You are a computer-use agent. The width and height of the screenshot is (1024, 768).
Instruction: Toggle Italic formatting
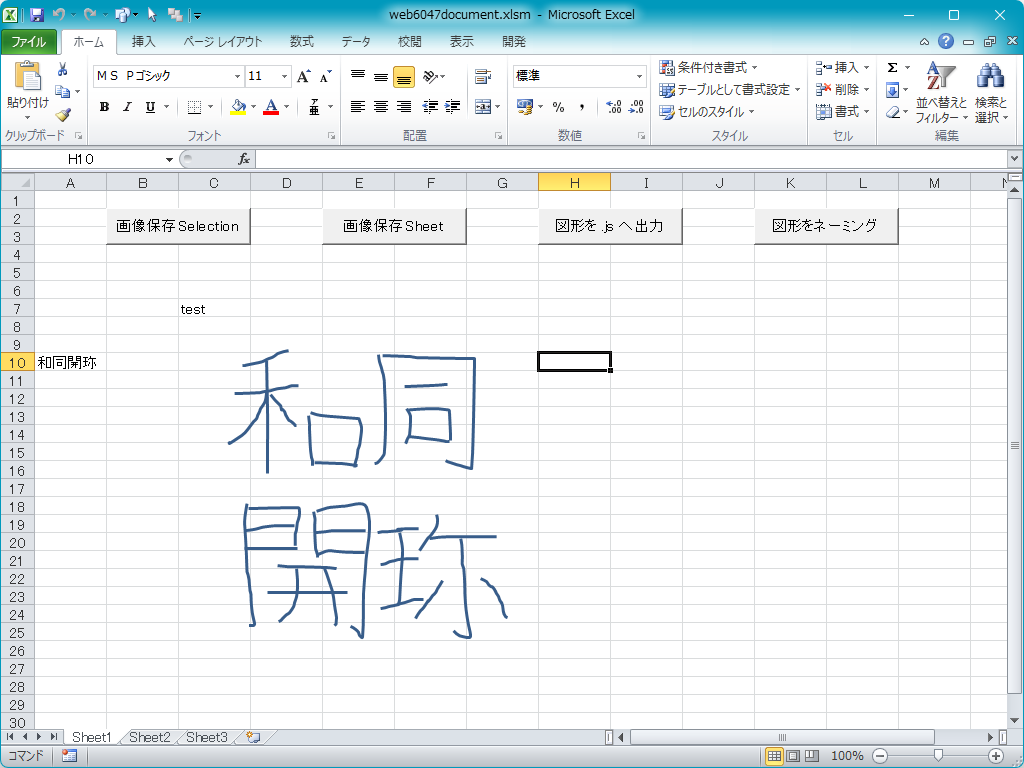pyautogui.click(x=127, y=107)
